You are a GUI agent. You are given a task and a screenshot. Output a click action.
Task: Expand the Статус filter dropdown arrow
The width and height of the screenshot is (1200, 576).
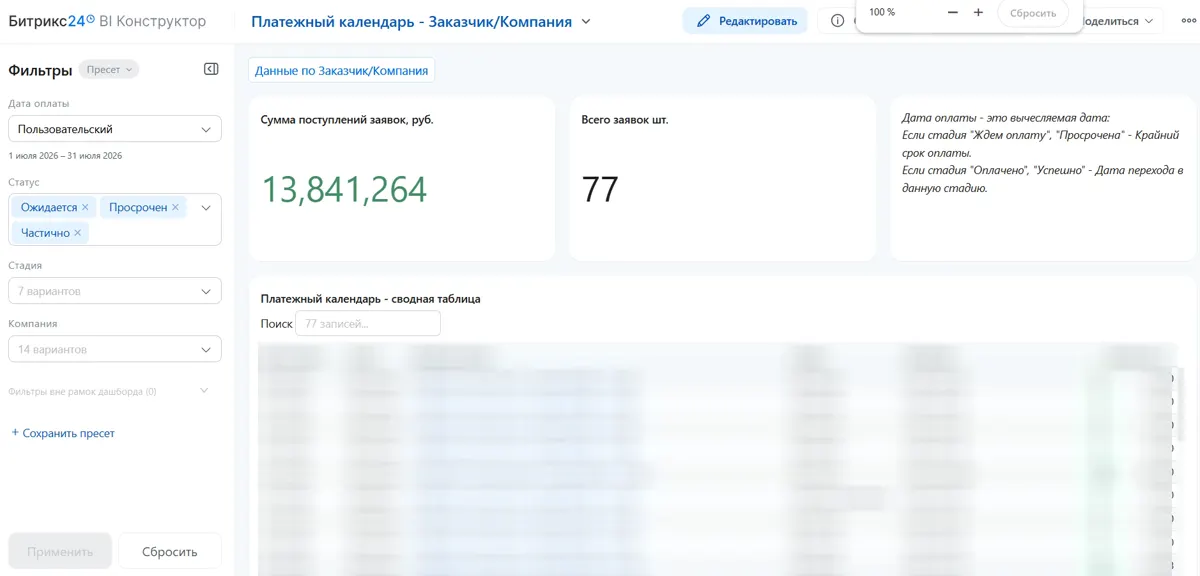206,208
